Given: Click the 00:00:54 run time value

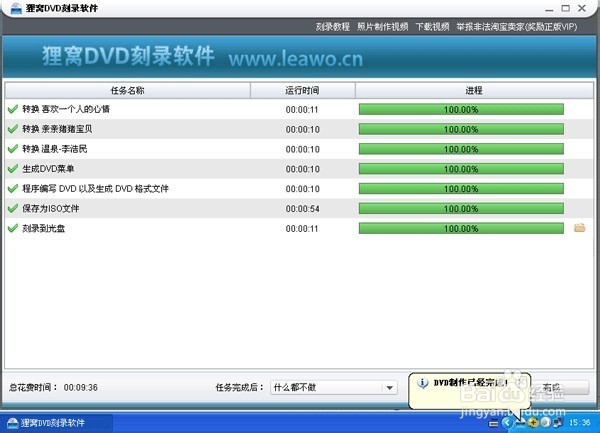Looking at the screenshot, I should (302, 209).
